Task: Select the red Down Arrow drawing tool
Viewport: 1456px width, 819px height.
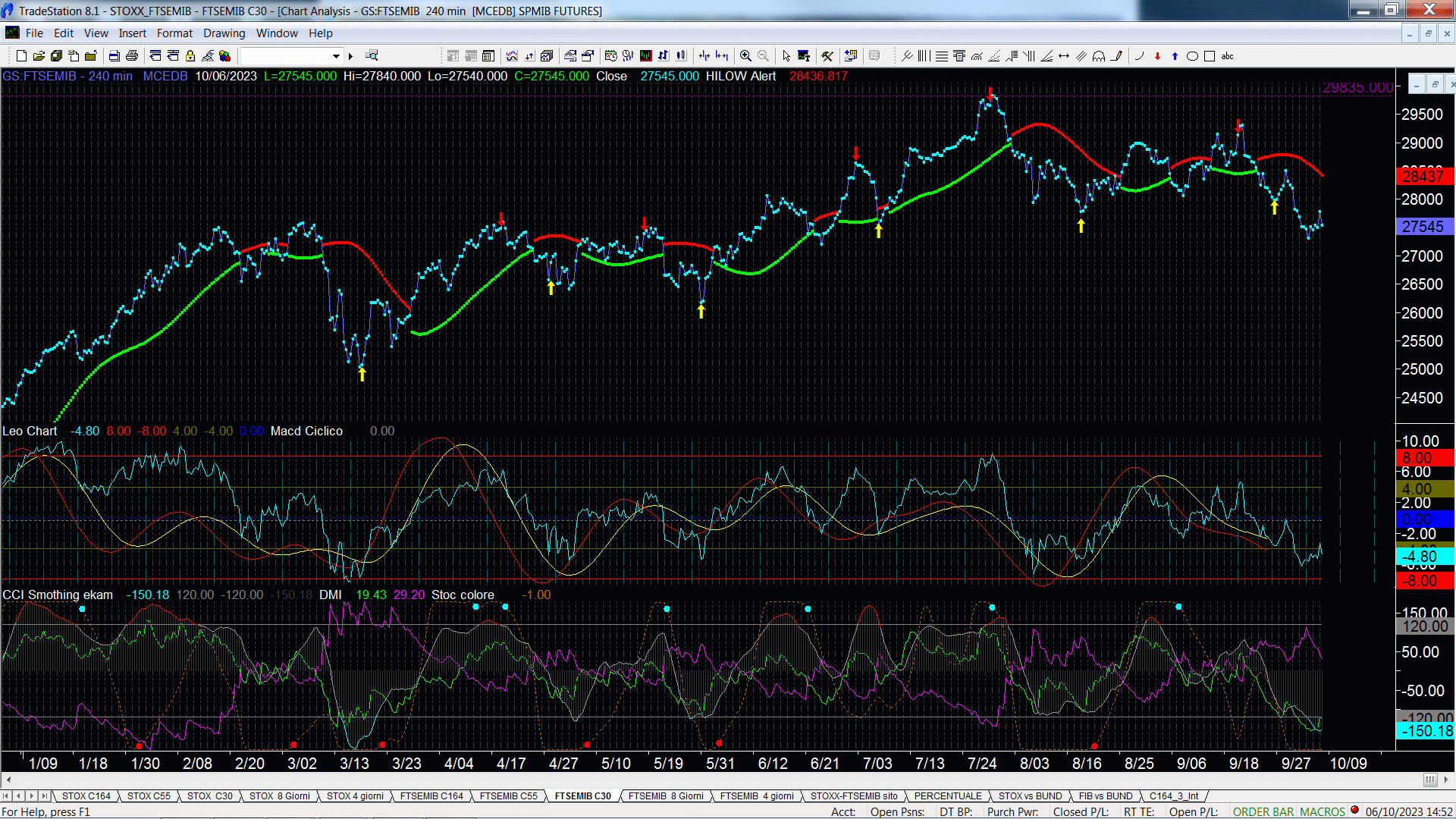Action: (1157, 56)
